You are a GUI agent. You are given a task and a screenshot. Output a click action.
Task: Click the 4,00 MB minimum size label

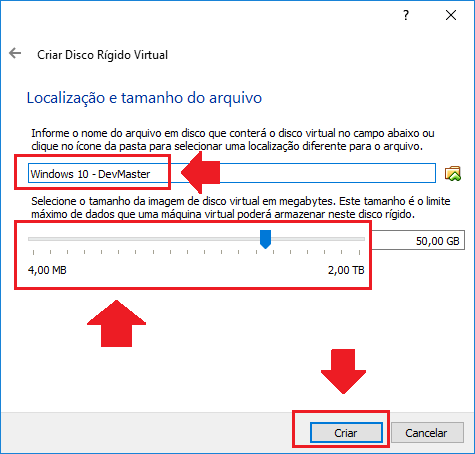47,270
